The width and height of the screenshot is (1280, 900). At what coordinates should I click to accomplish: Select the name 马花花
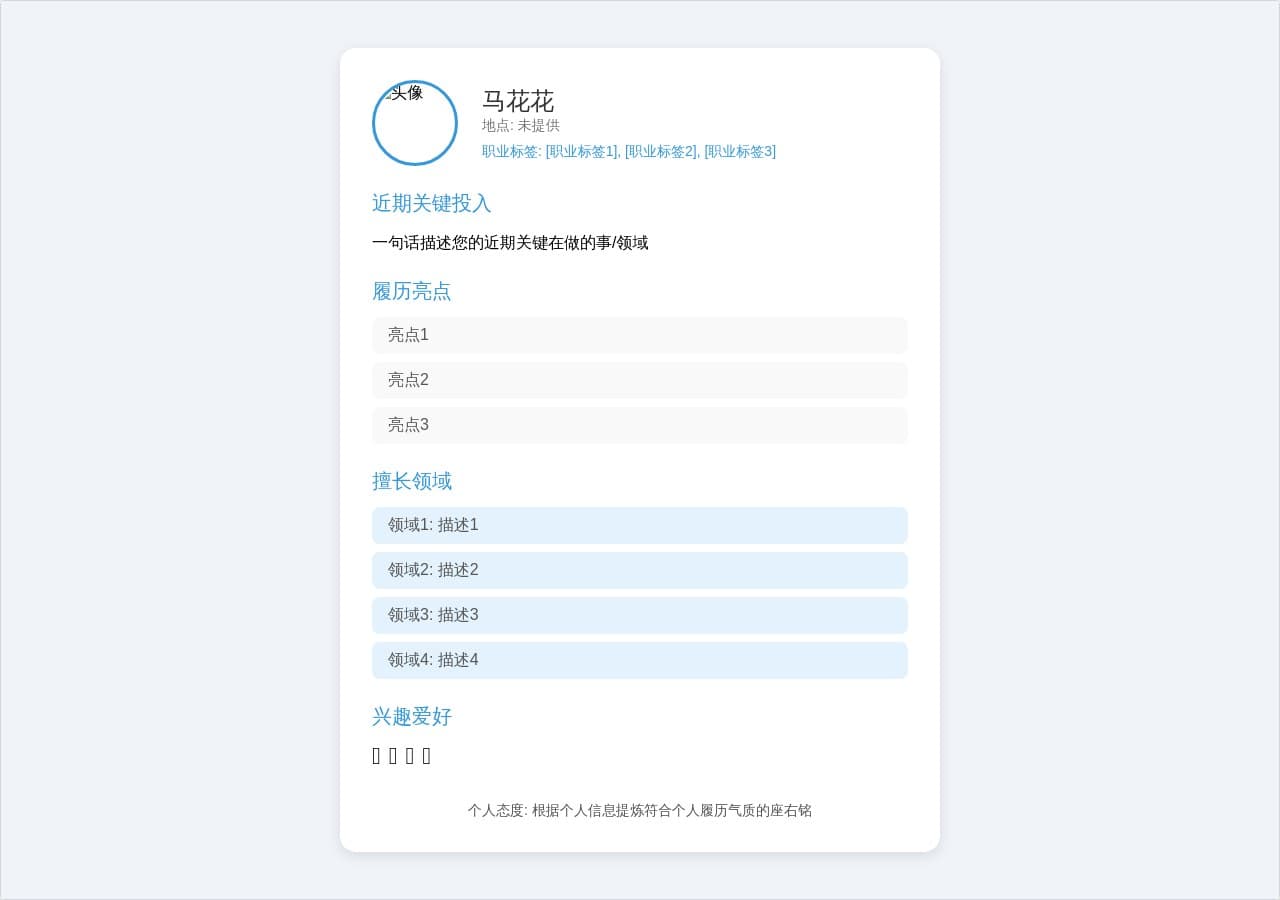click(518, 101)
